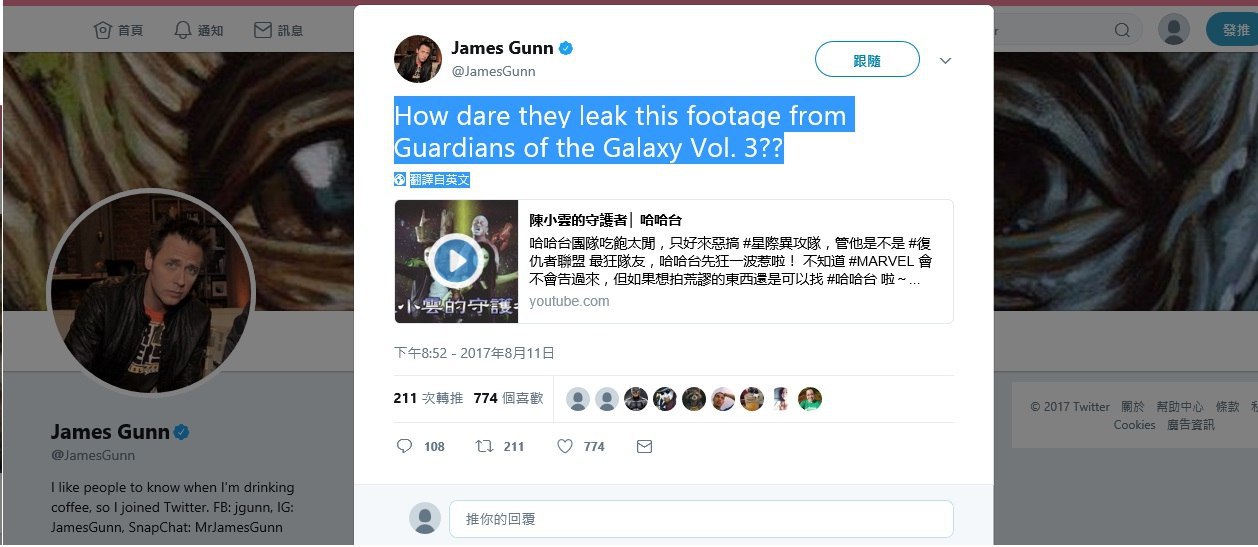Click the globe translate icon
Screen dimensions: 1258x547
click(400, 180)
